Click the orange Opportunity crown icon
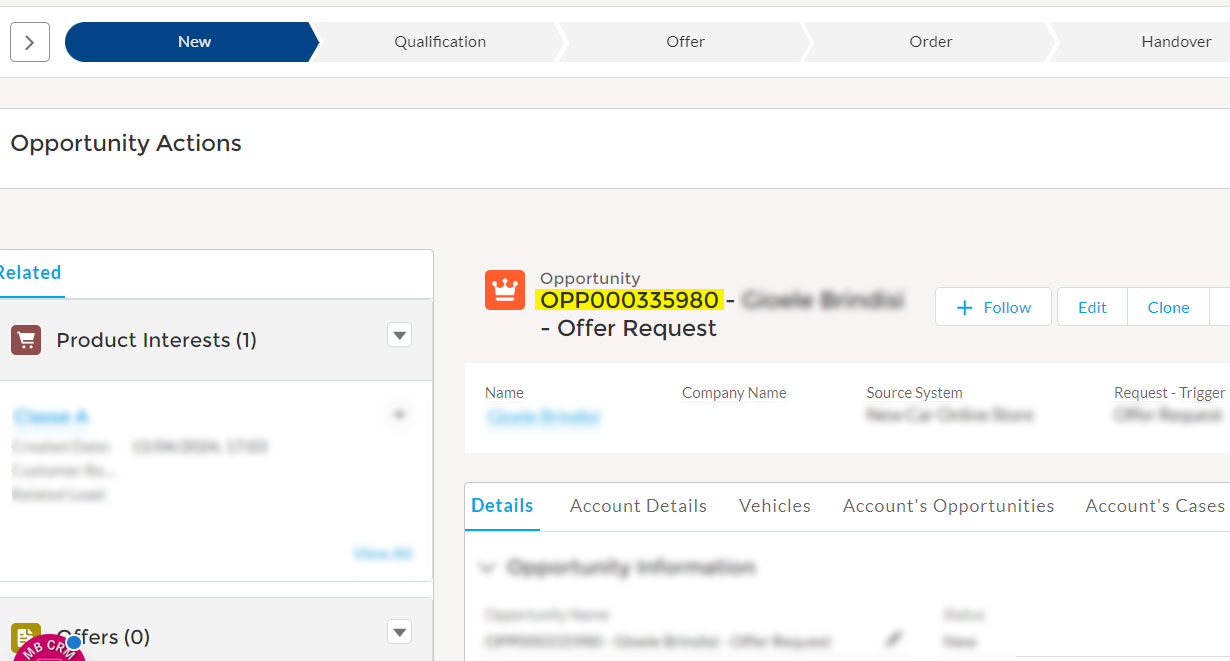The height and width of the screenshot is (661, 1230). pyautogui.click(x=505, y=290)
